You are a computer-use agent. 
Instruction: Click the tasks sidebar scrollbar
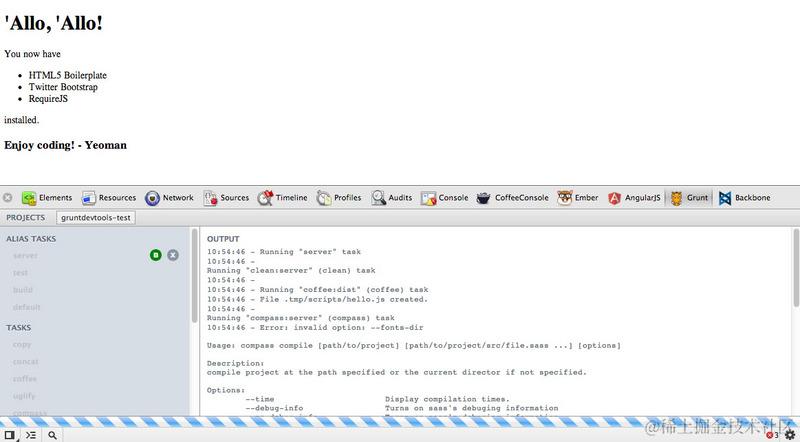click(194, 276)
